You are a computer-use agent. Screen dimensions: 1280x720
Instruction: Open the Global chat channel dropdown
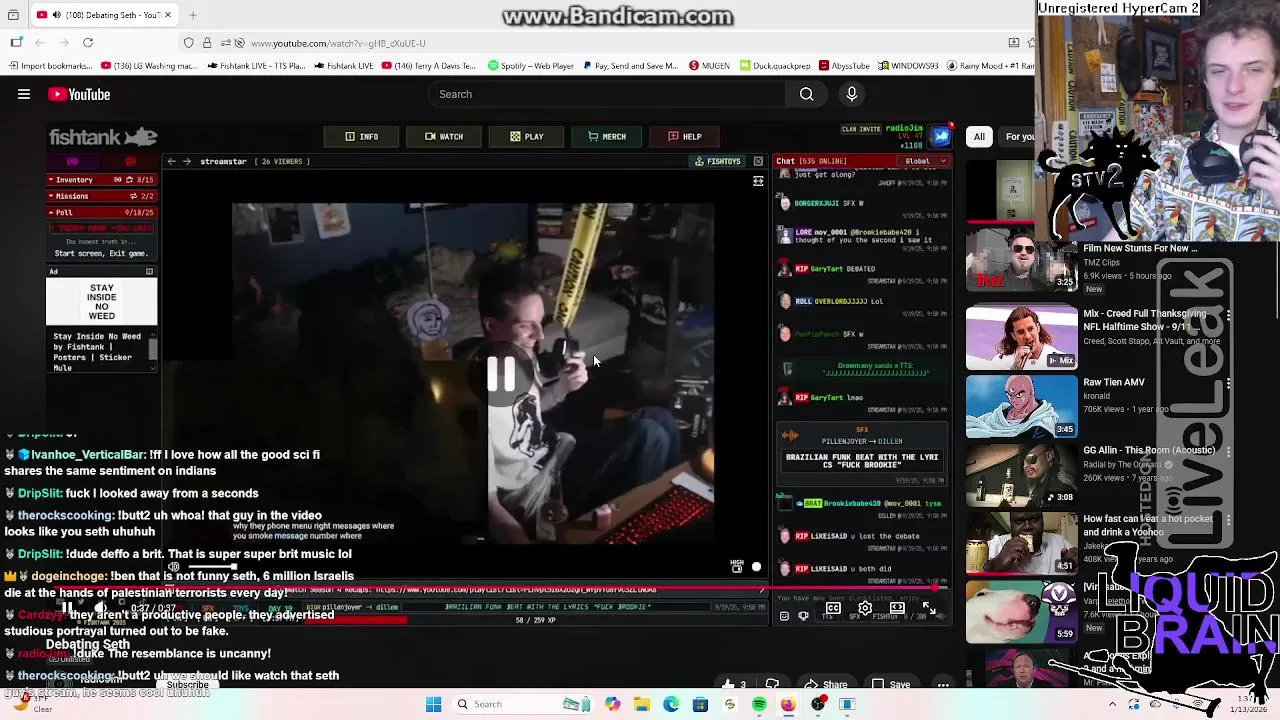pyautogui.click(x=926, y=161)
